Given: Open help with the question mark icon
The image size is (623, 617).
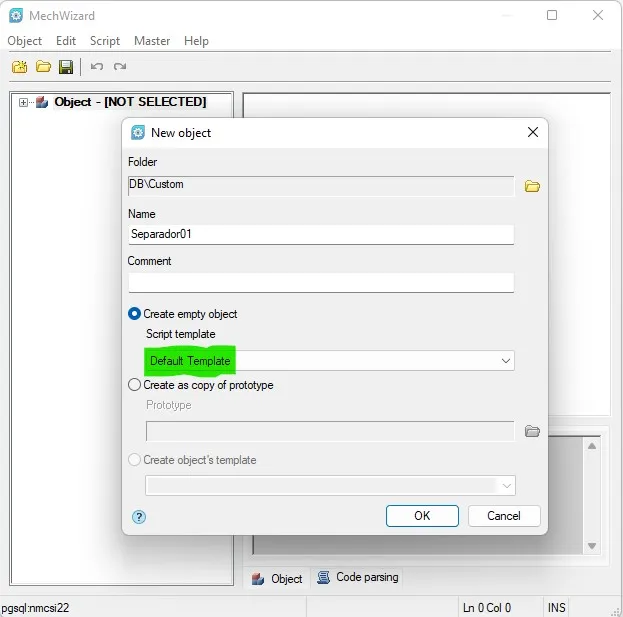Looking at the screenshot, I should (139, 517).
